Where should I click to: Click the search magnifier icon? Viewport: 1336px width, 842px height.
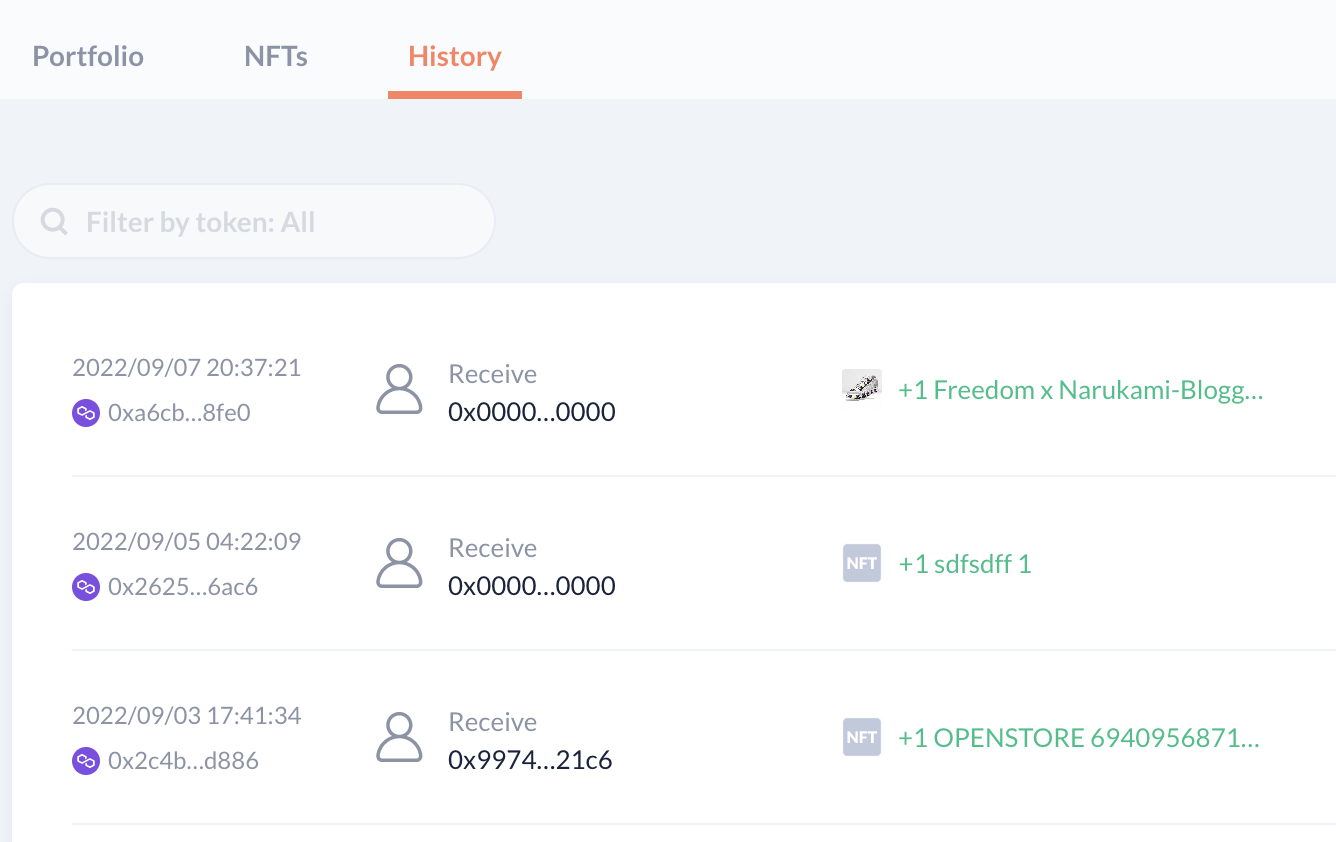54,221
